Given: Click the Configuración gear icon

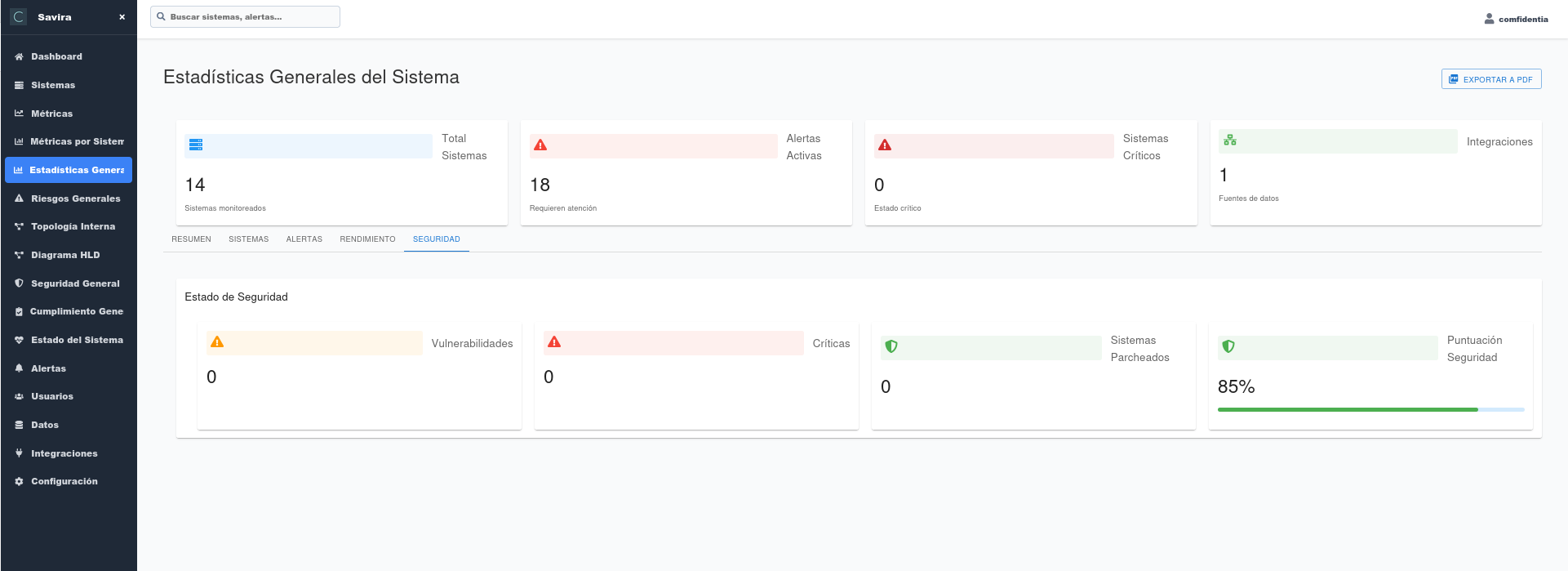Looking at the screenshot, I should coord(19,482).
